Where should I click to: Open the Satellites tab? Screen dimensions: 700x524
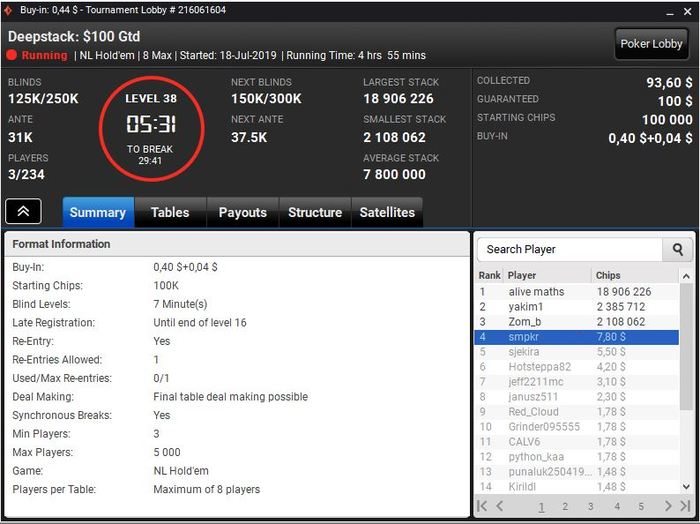pyautogui.click(x=387, y=212)
